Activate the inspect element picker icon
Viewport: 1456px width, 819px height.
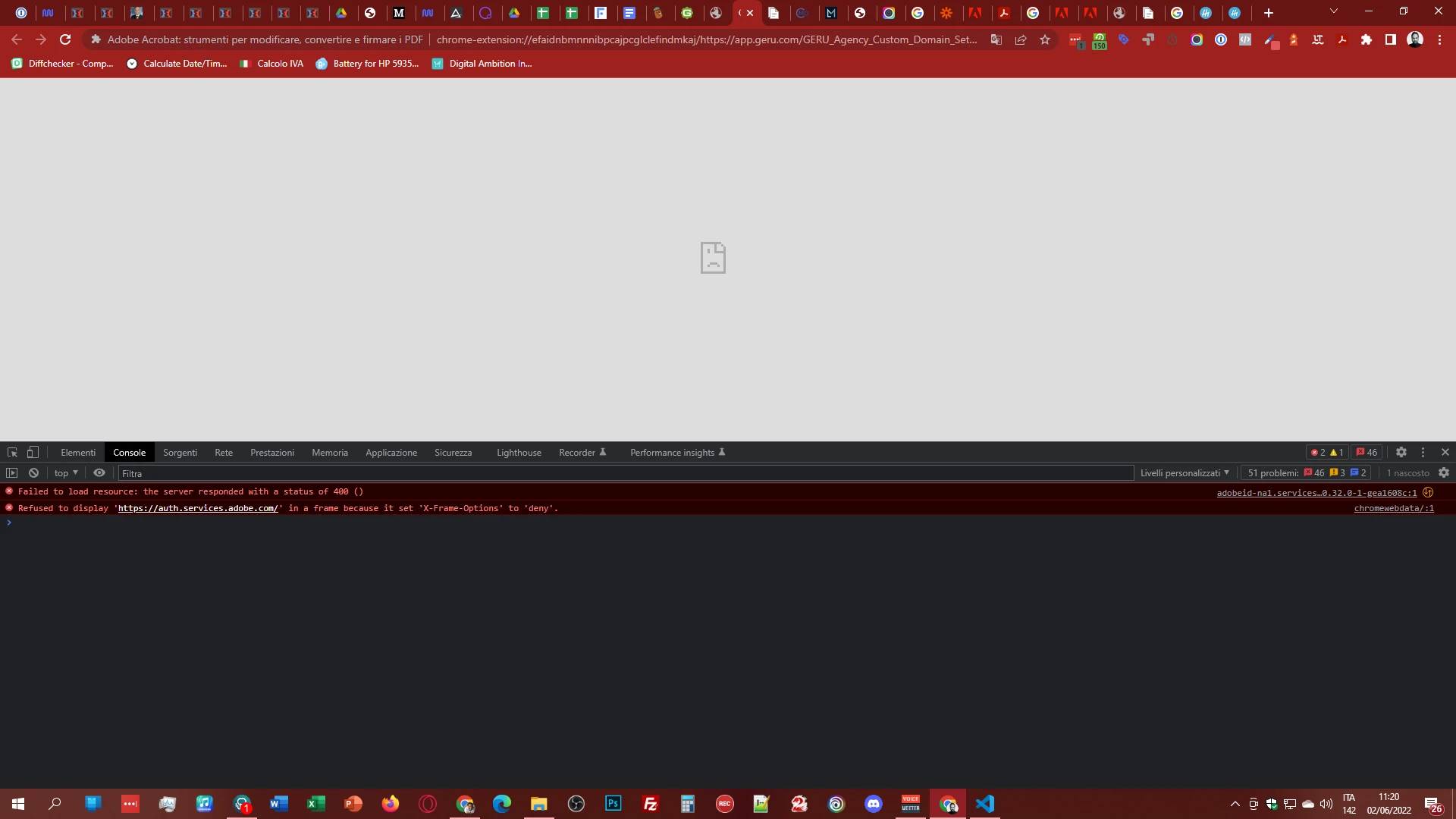[x=12, y=452]
